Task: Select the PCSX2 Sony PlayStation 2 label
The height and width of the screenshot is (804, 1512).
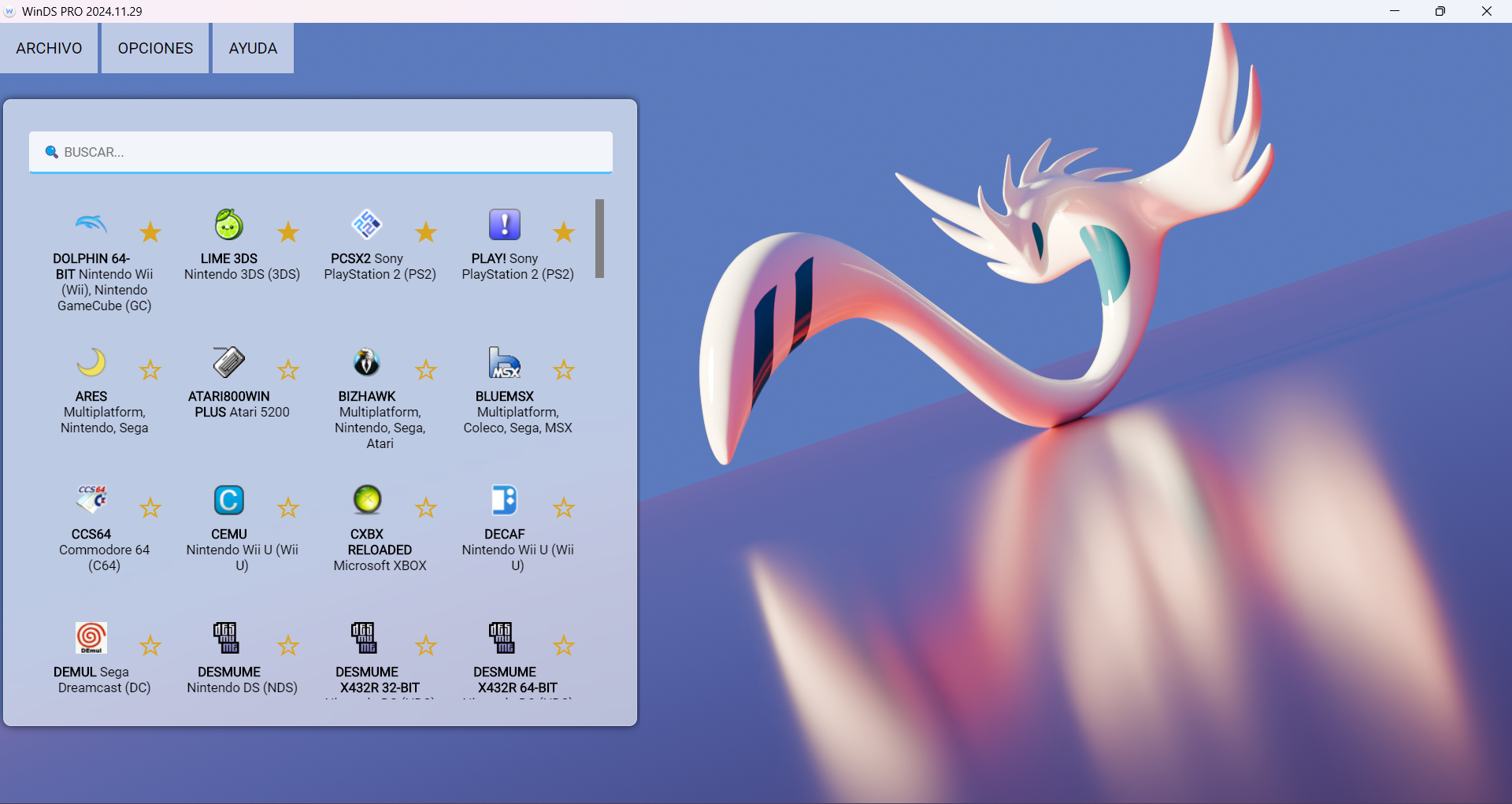Action: coord(380,266)
